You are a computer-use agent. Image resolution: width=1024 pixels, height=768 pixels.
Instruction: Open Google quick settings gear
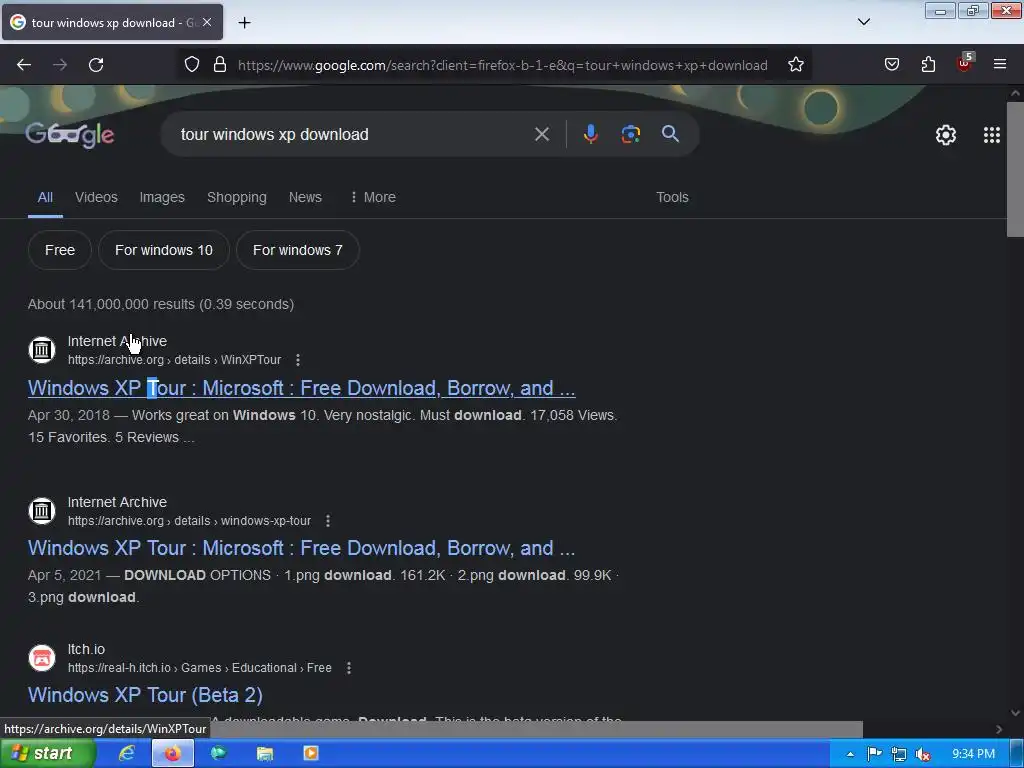point(946,135)
